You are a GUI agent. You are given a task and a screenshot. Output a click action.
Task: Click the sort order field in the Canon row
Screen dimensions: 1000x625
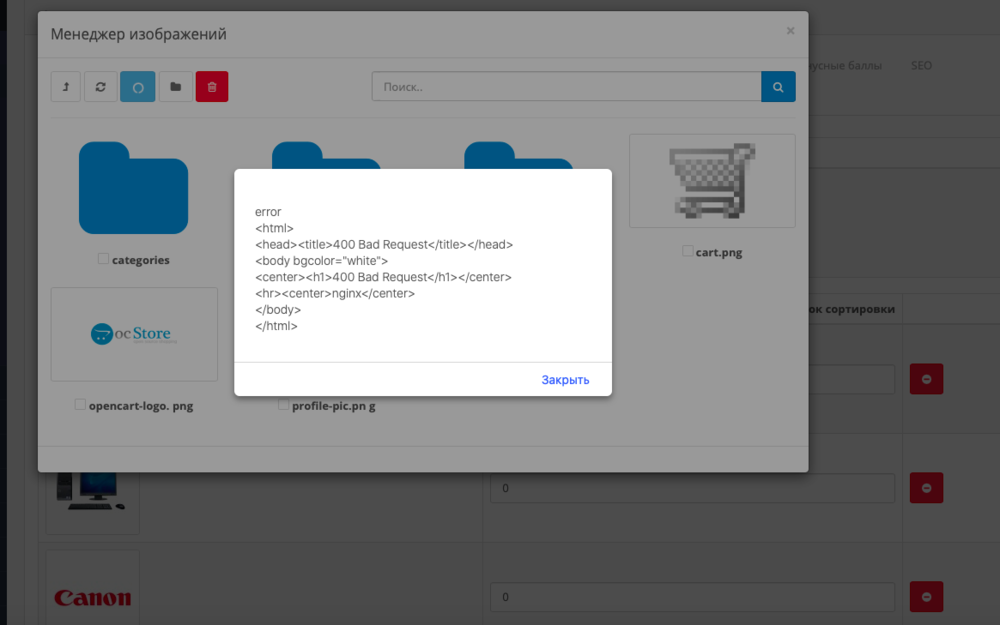tap(692, 597)
